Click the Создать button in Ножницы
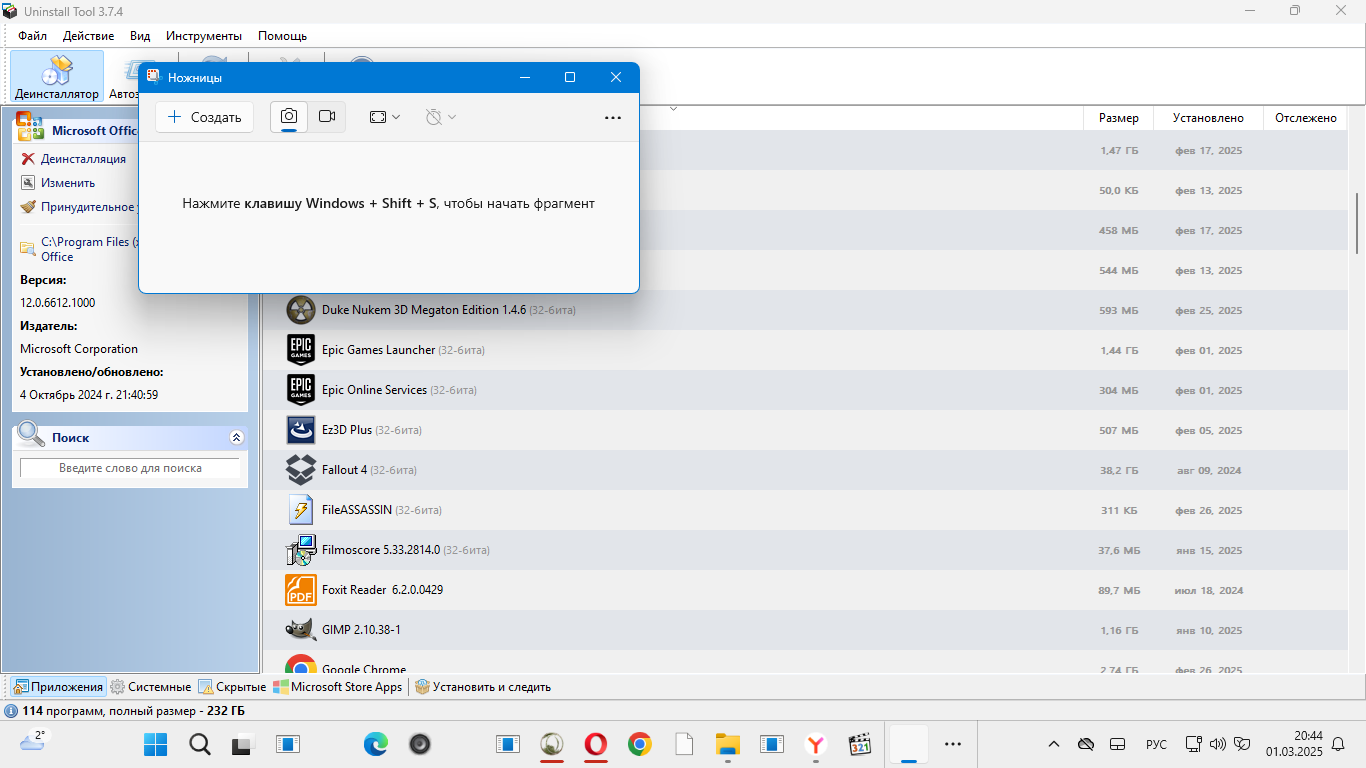The width and height of the screenshot is (1366, 768). point(204,117)
